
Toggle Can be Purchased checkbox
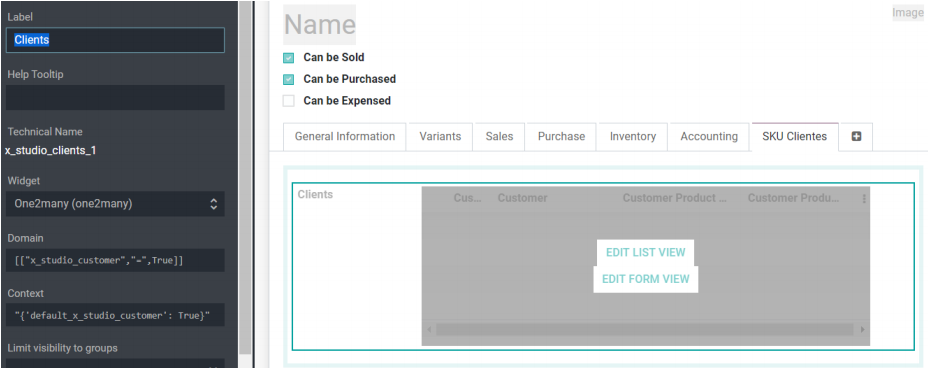coord(288,79)
